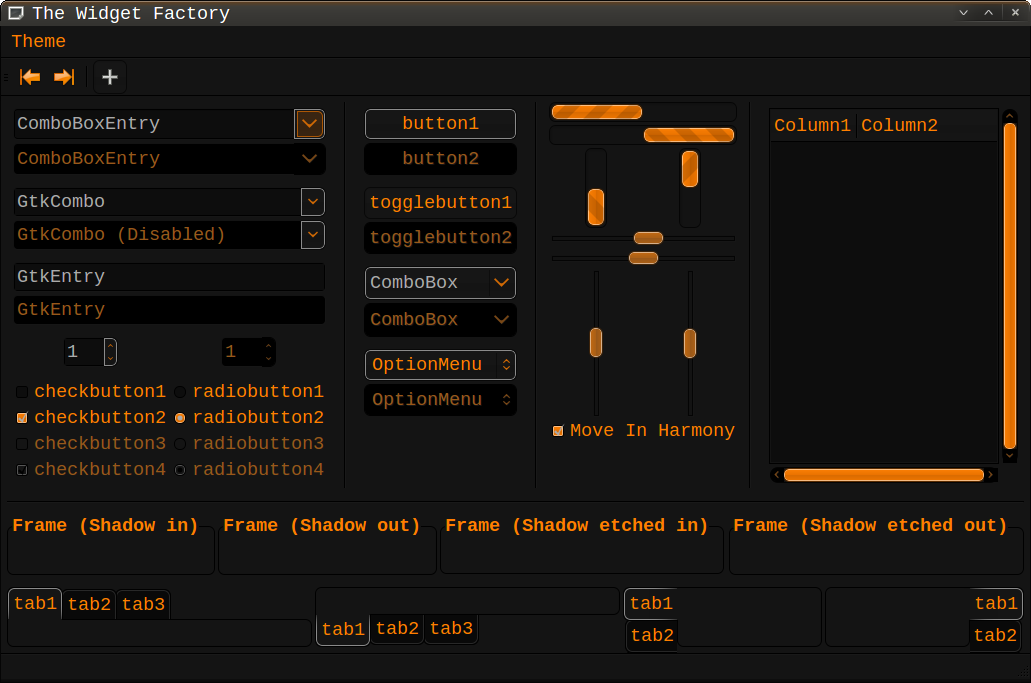Expand the second ComboBoxEntry dropdown arrow

(310, 158)
